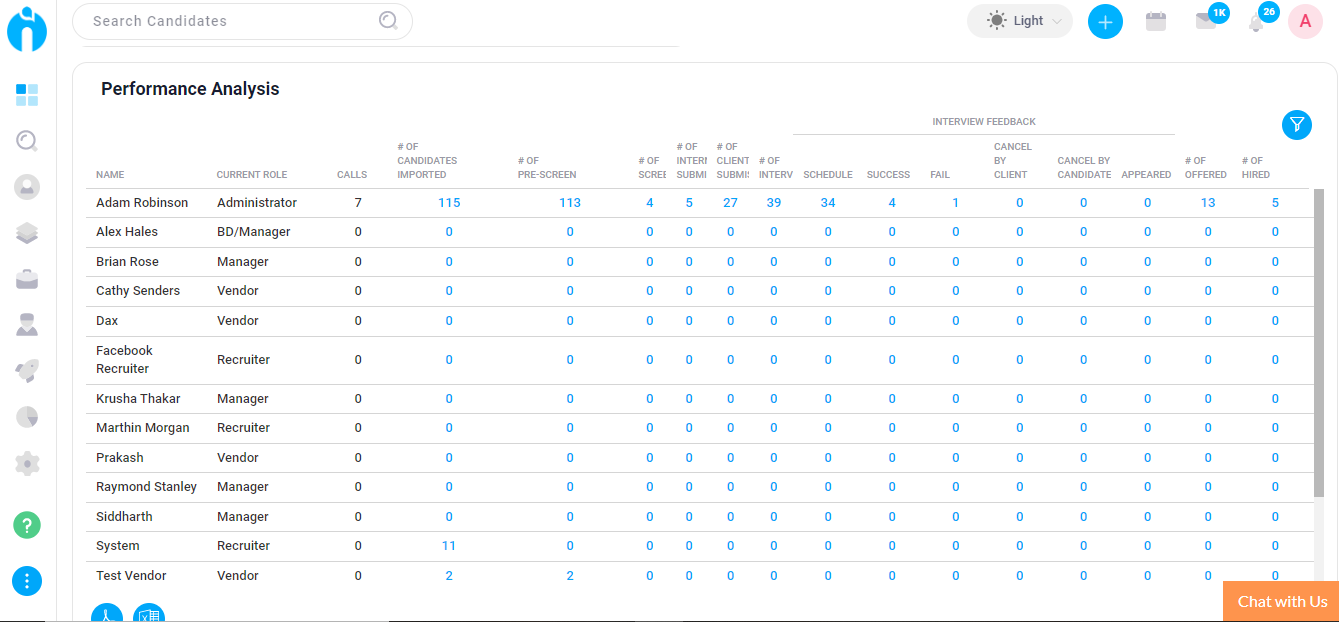This screenshot has height=622, width=1339.
Task: Export the table as Excel icon
Action: tap(149, 613)
